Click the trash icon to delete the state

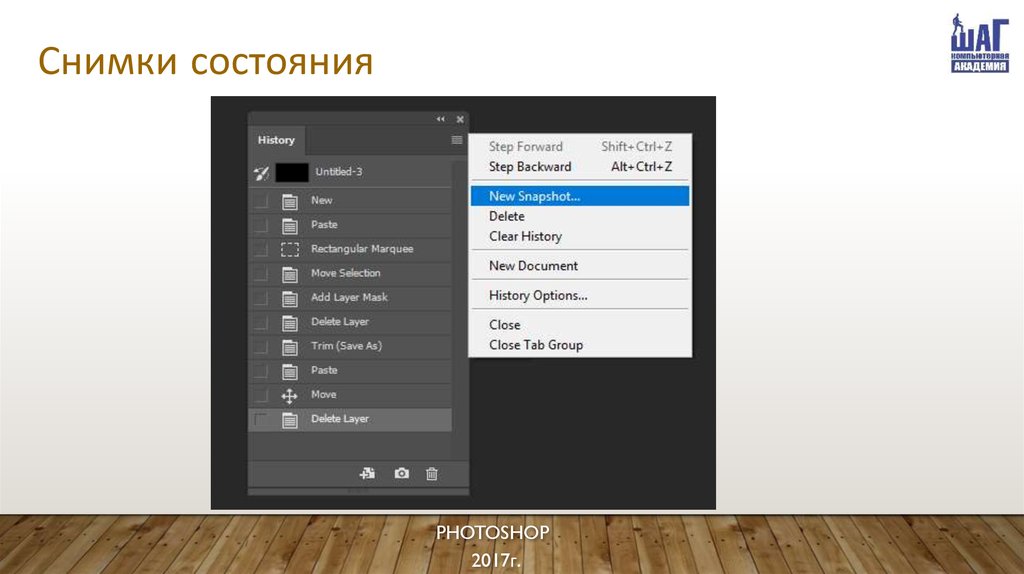click(432, 474)
